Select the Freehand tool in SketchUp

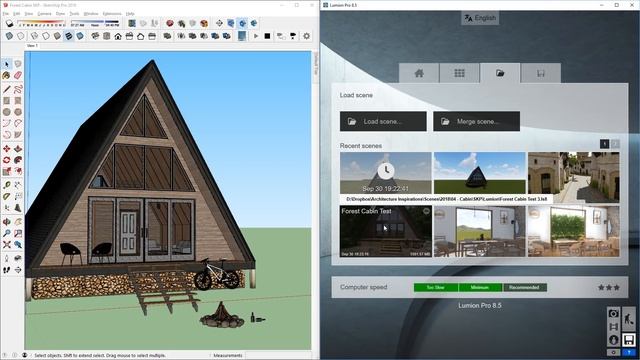pyautogui.click(x=18, y=89)
